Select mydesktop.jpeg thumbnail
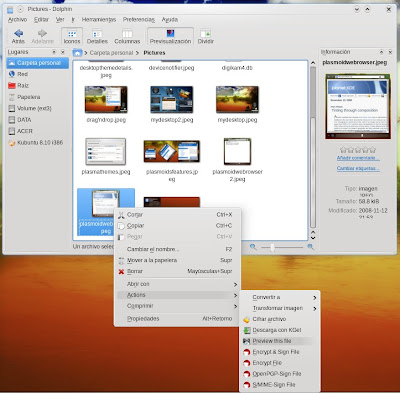 (237, 99)
